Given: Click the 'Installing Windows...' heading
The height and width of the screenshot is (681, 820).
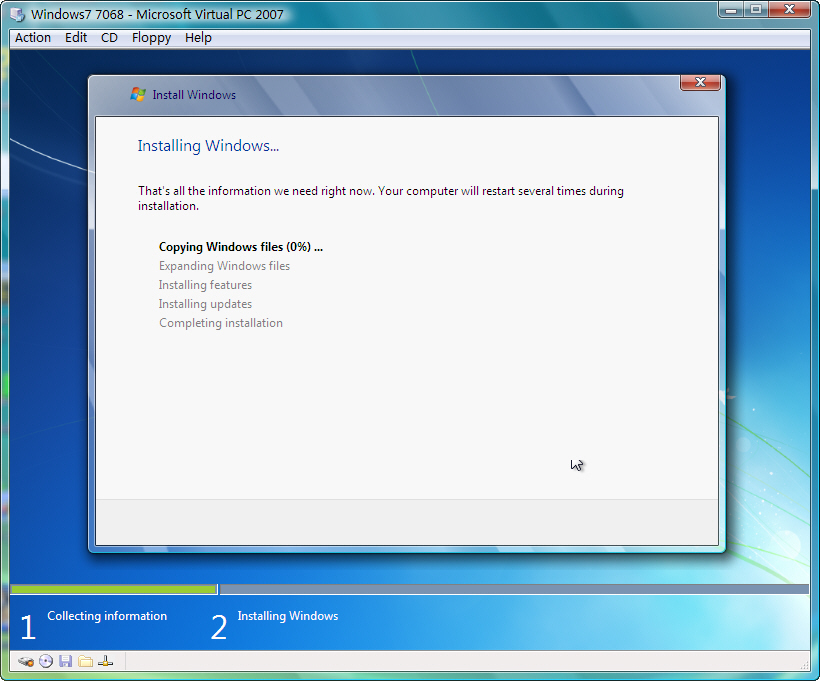Looking at the screenshot, I should 208,145.
